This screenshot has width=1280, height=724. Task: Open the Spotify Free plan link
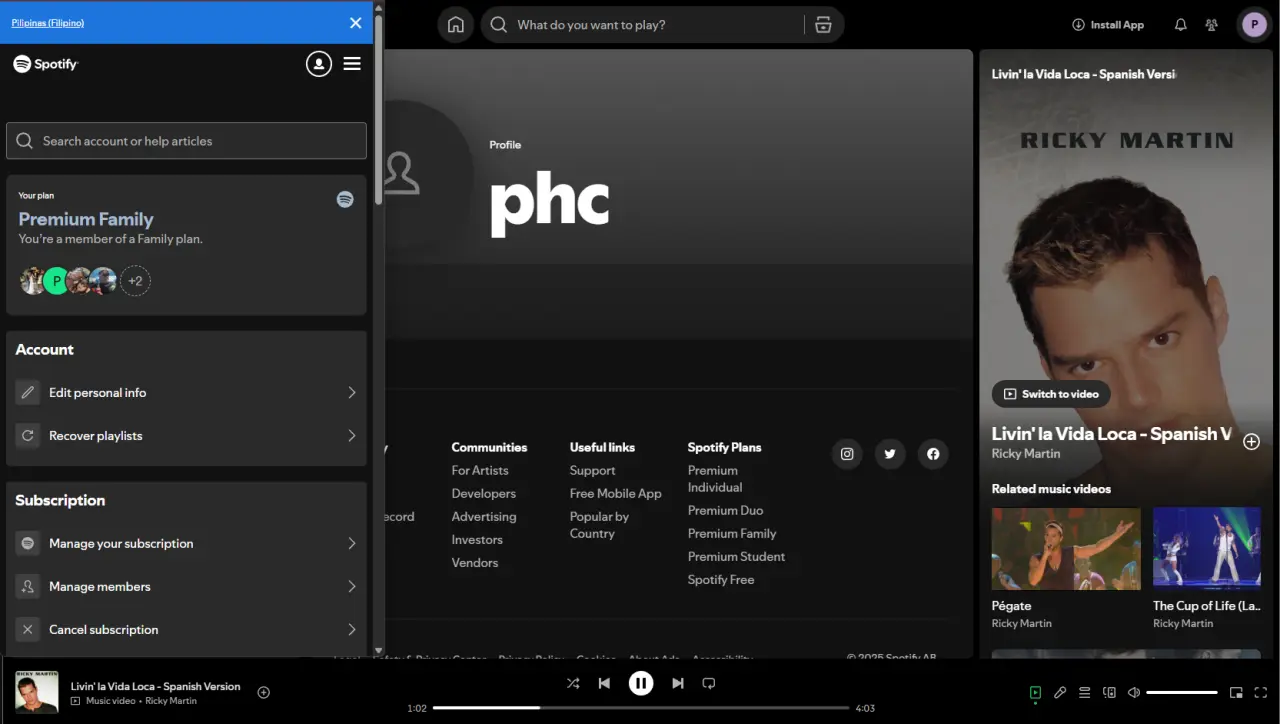pos(721,580)
